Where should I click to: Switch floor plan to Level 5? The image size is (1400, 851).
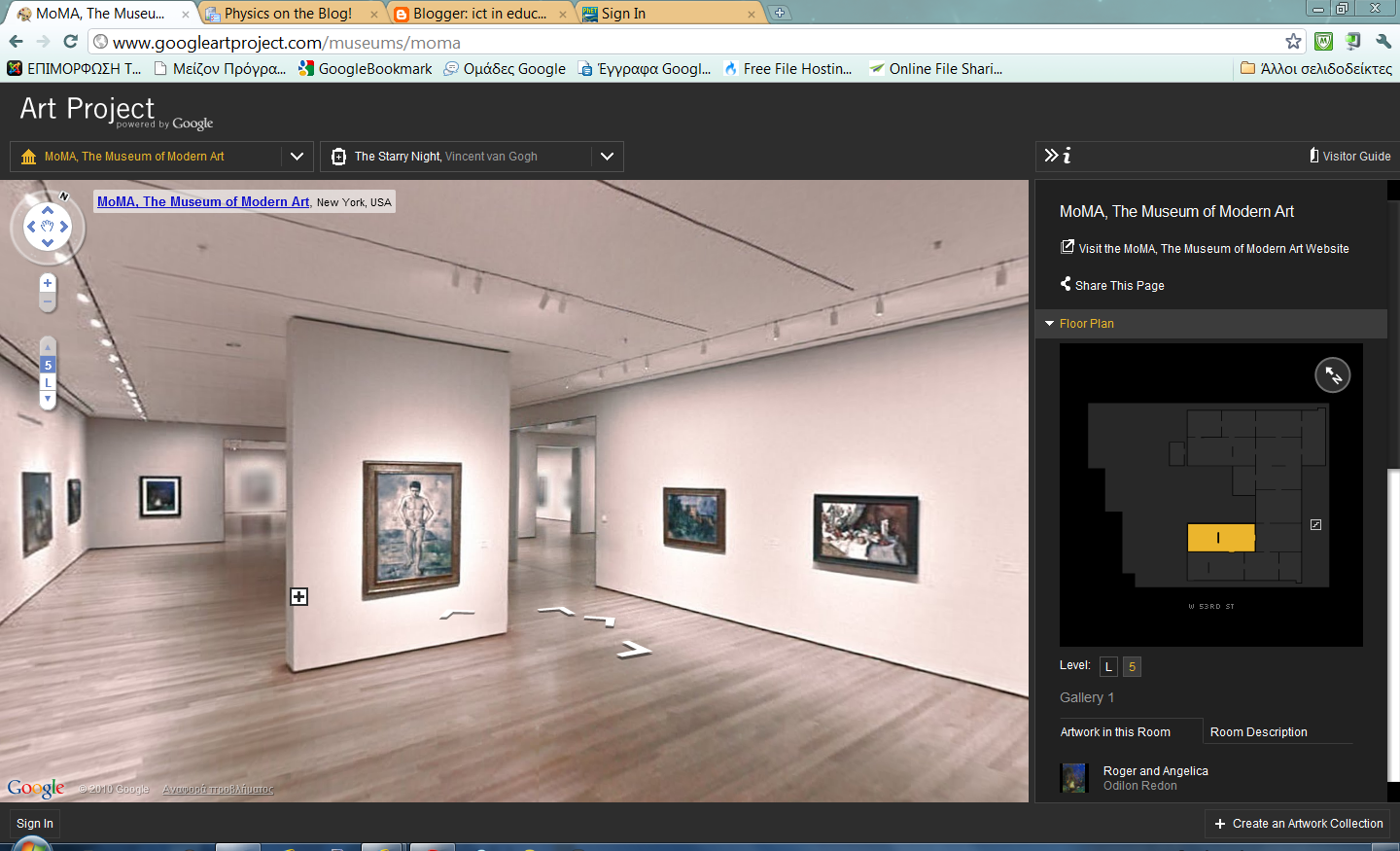pyautogui.click(x=1132, y=666)
